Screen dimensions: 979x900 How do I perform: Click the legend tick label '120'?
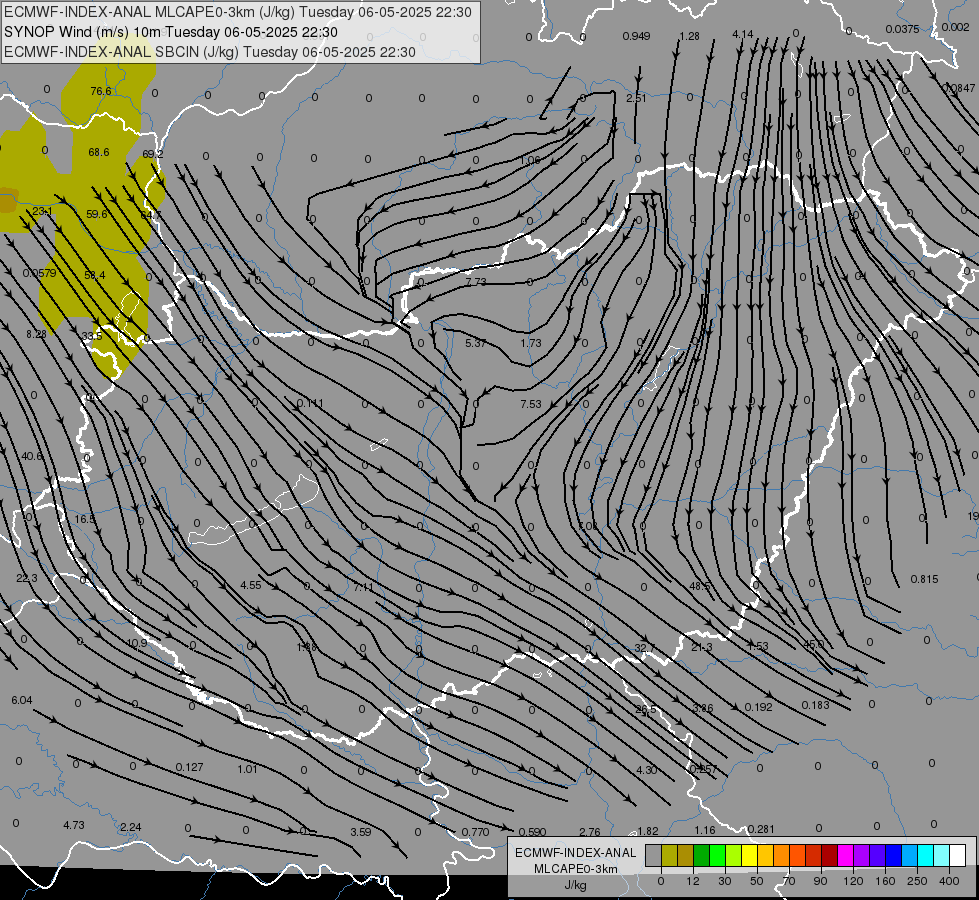pyautogui.click(x=853, y=881)
